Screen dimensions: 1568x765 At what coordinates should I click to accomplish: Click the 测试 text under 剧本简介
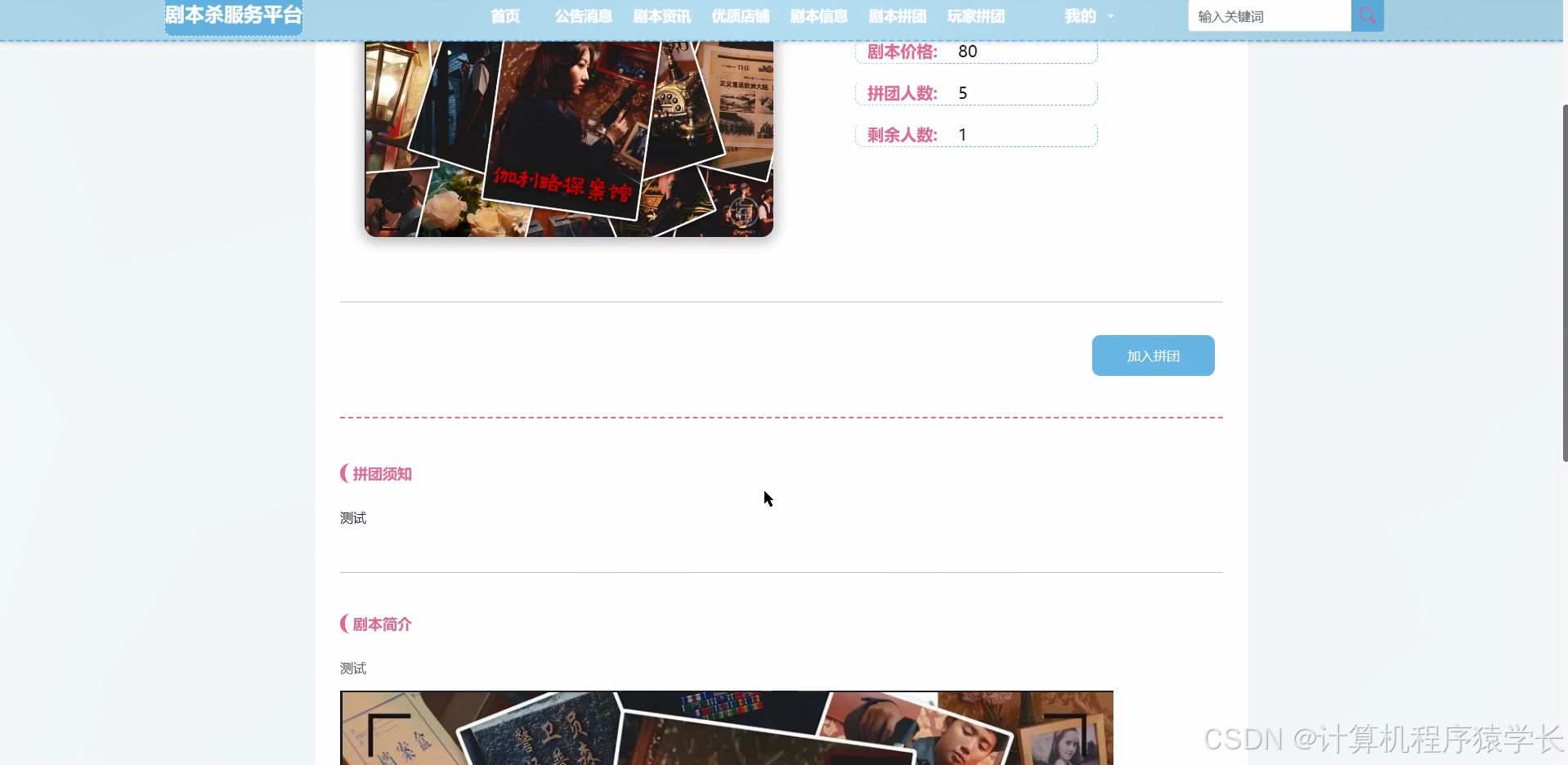(353, 669)
